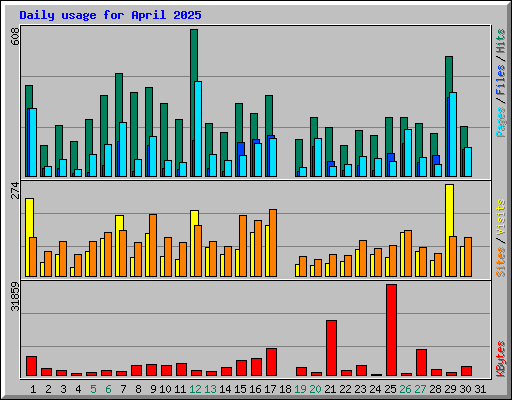Select the yellow Visits bar for day 1
The width and height of the screenshot is (512, 400).
point(29,218)
